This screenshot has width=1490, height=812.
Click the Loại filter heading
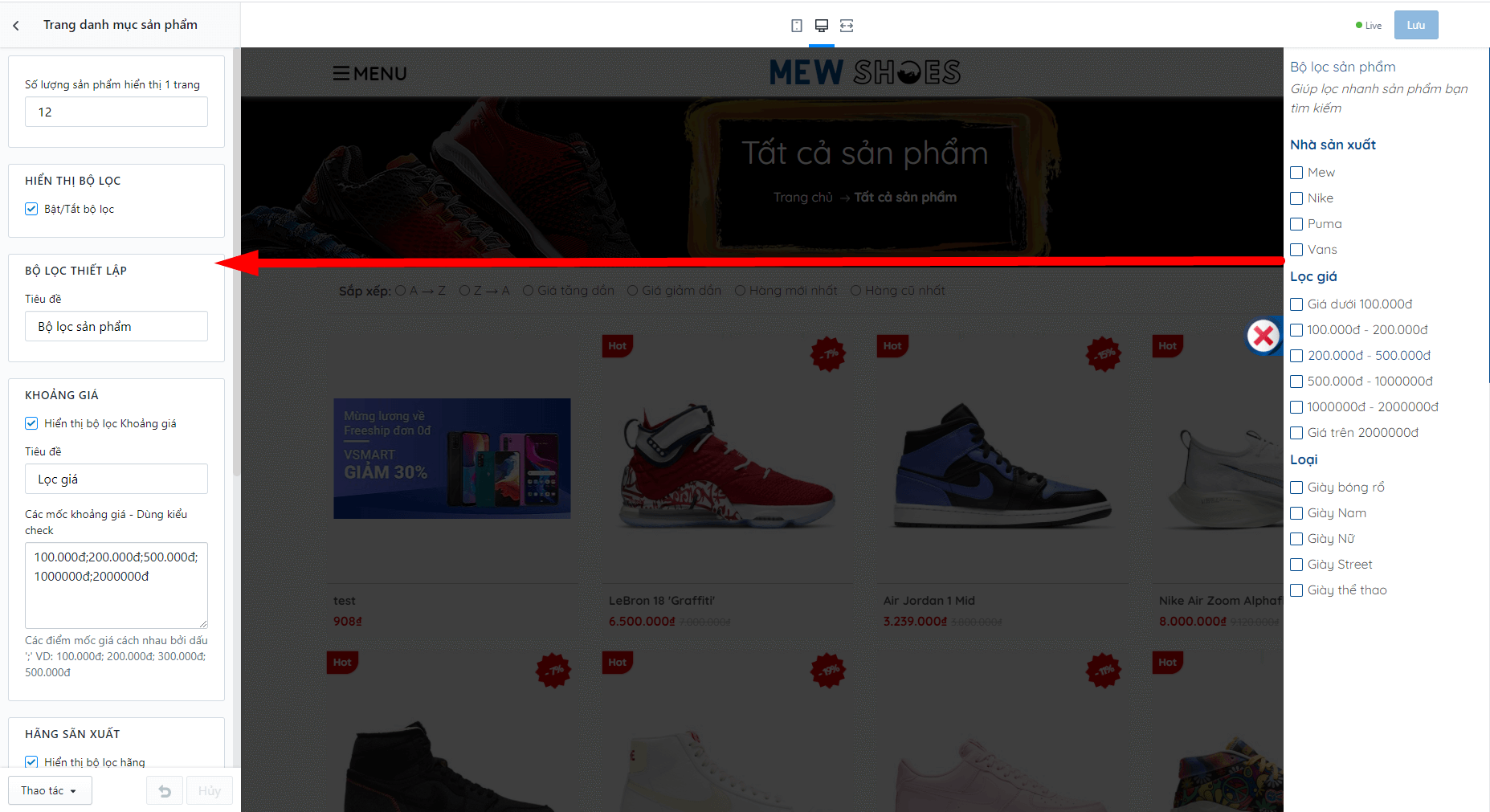(1304, 460)
